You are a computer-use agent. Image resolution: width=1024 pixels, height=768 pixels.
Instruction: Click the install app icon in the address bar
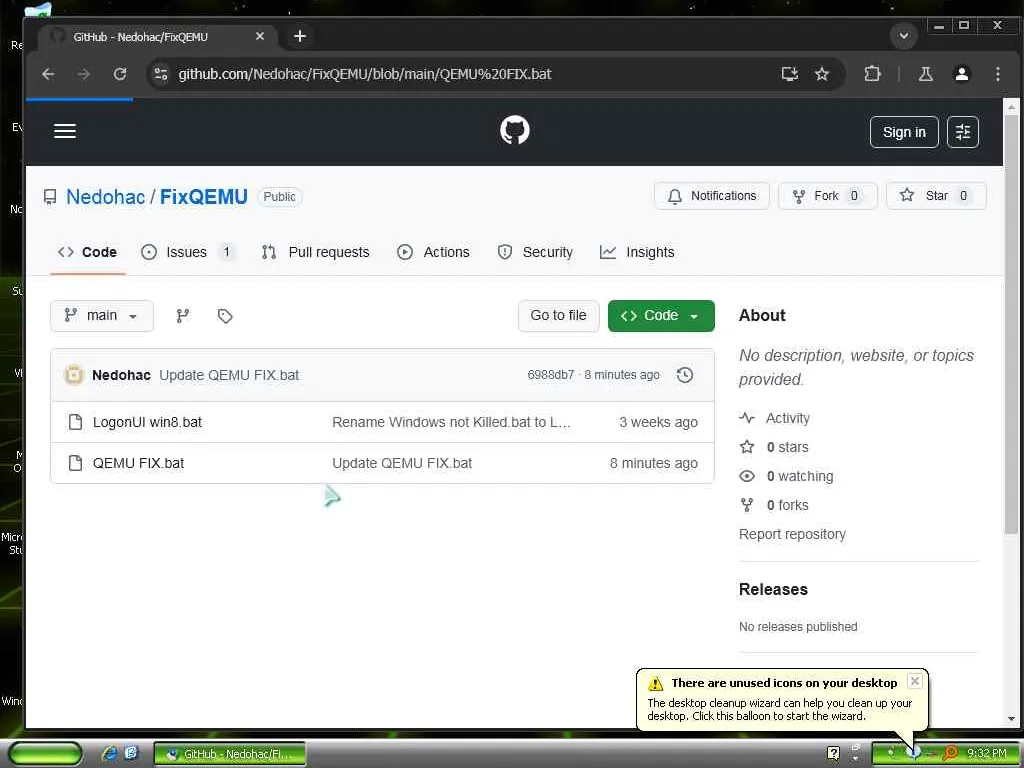point(790,74)
